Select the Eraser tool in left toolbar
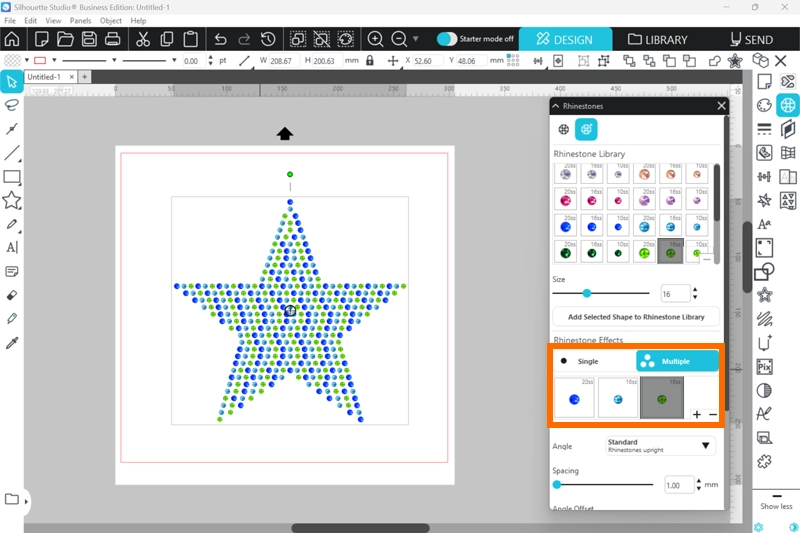800x533 pixels. [12, 296]
